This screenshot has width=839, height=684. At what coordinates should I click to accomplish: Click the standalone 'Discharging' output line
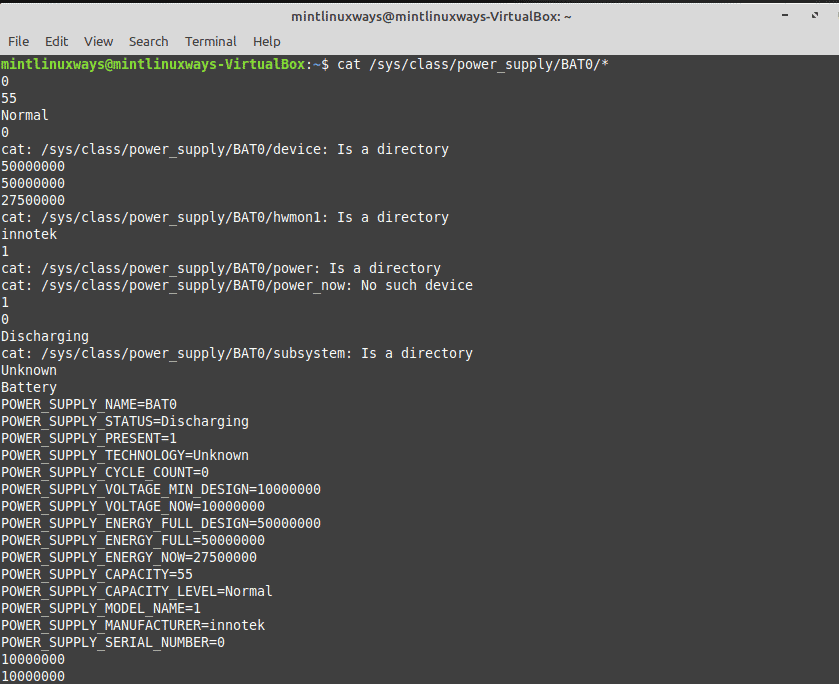pyautogui.click(x=45, y=337)
